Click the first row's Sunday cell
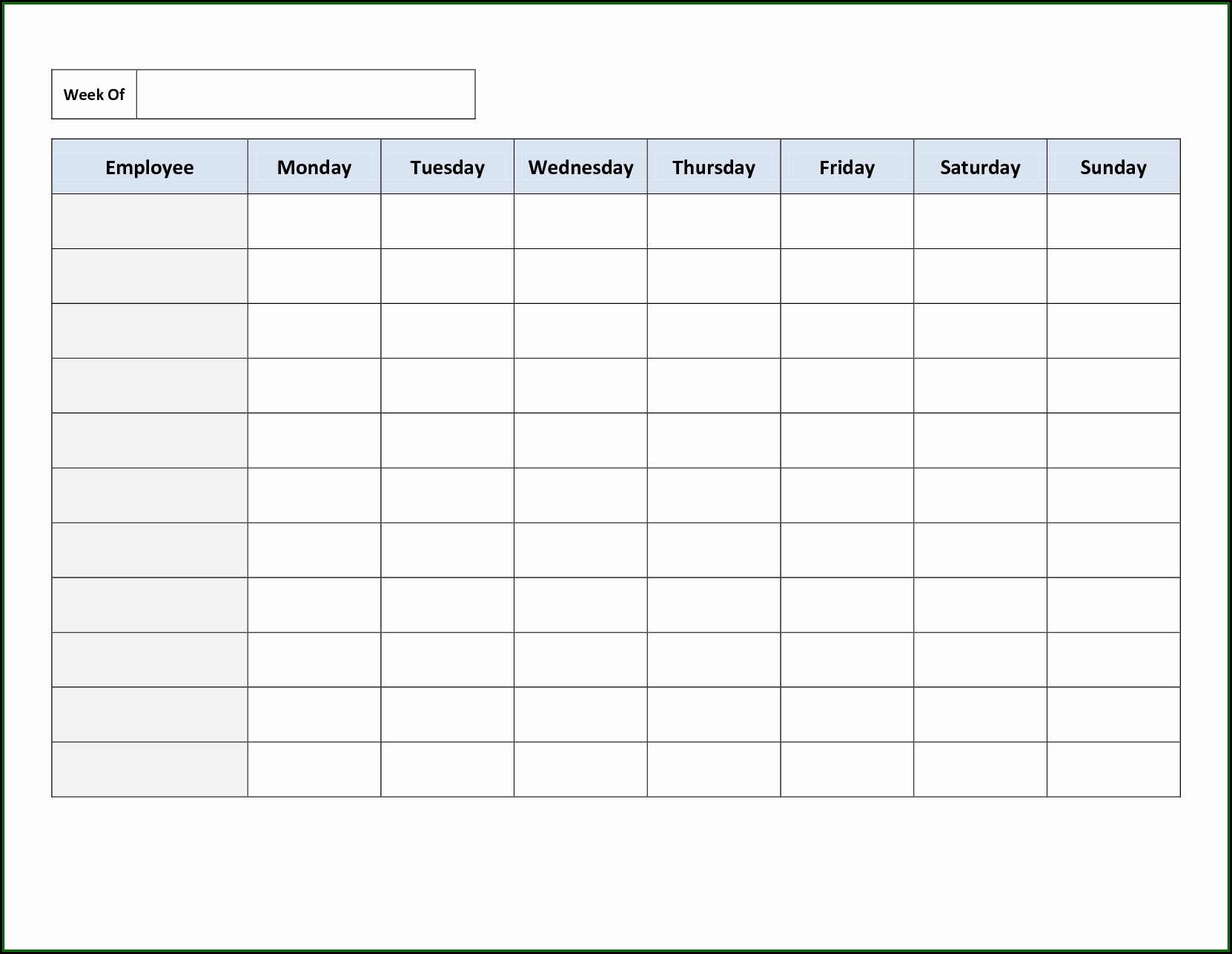This screenshot has width=1232, height=954. [x=1113, y=221]
